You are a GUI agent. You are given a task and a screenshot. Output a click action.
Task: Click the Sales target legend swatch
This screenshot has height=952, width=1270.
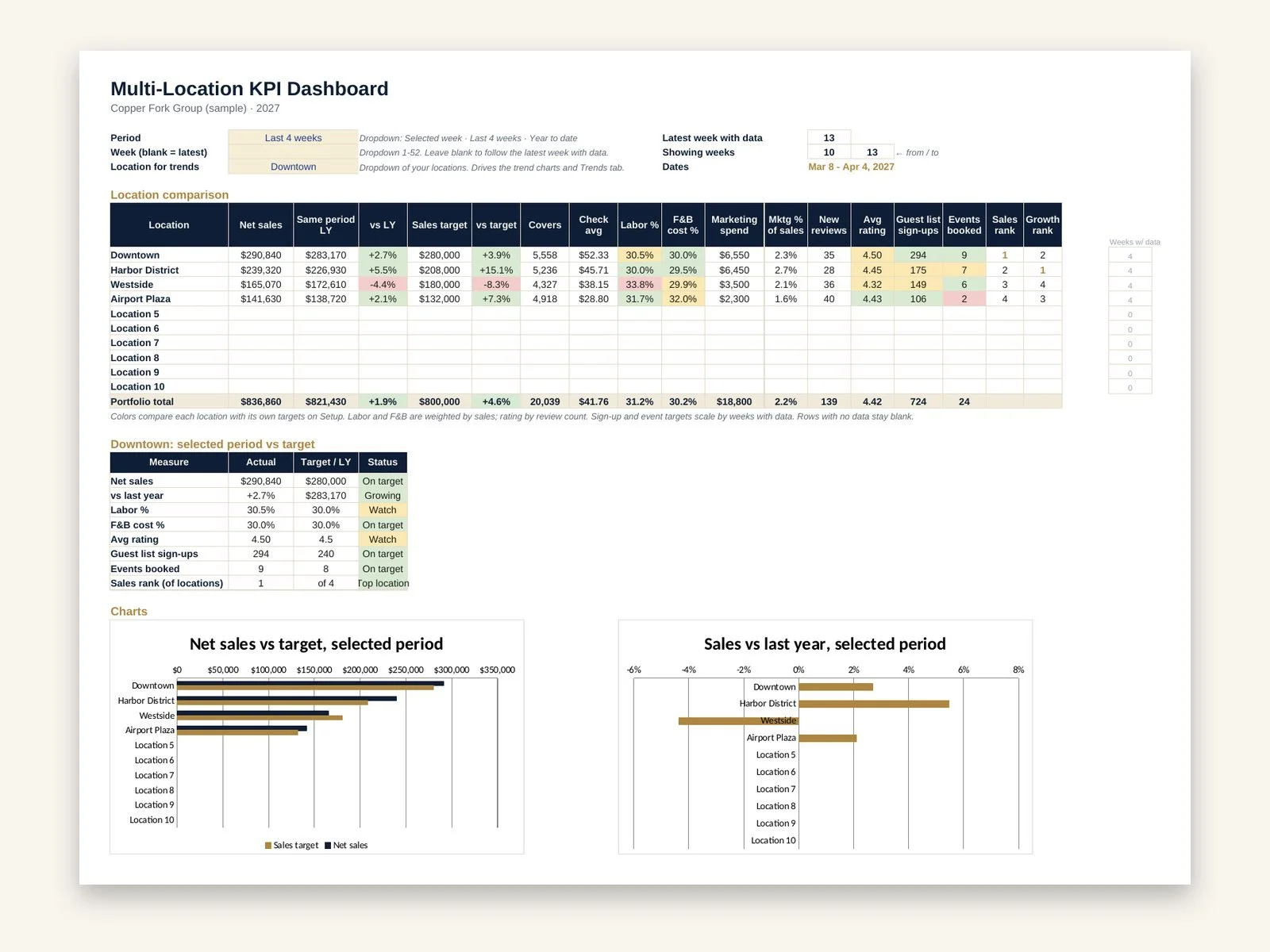(268, 846)
